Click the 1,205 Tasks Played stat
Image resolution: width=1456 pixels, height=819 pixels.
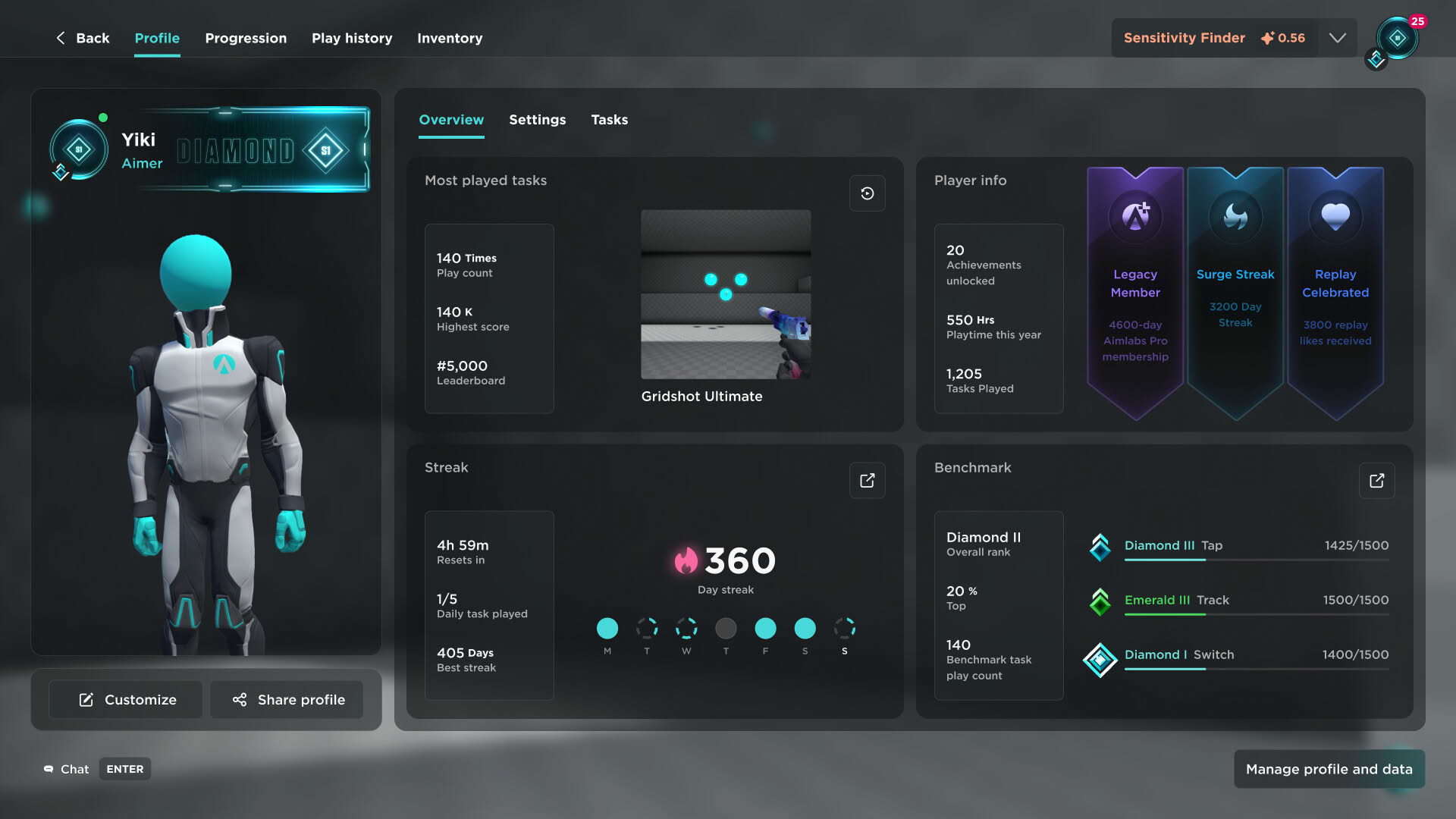[980, 381]
